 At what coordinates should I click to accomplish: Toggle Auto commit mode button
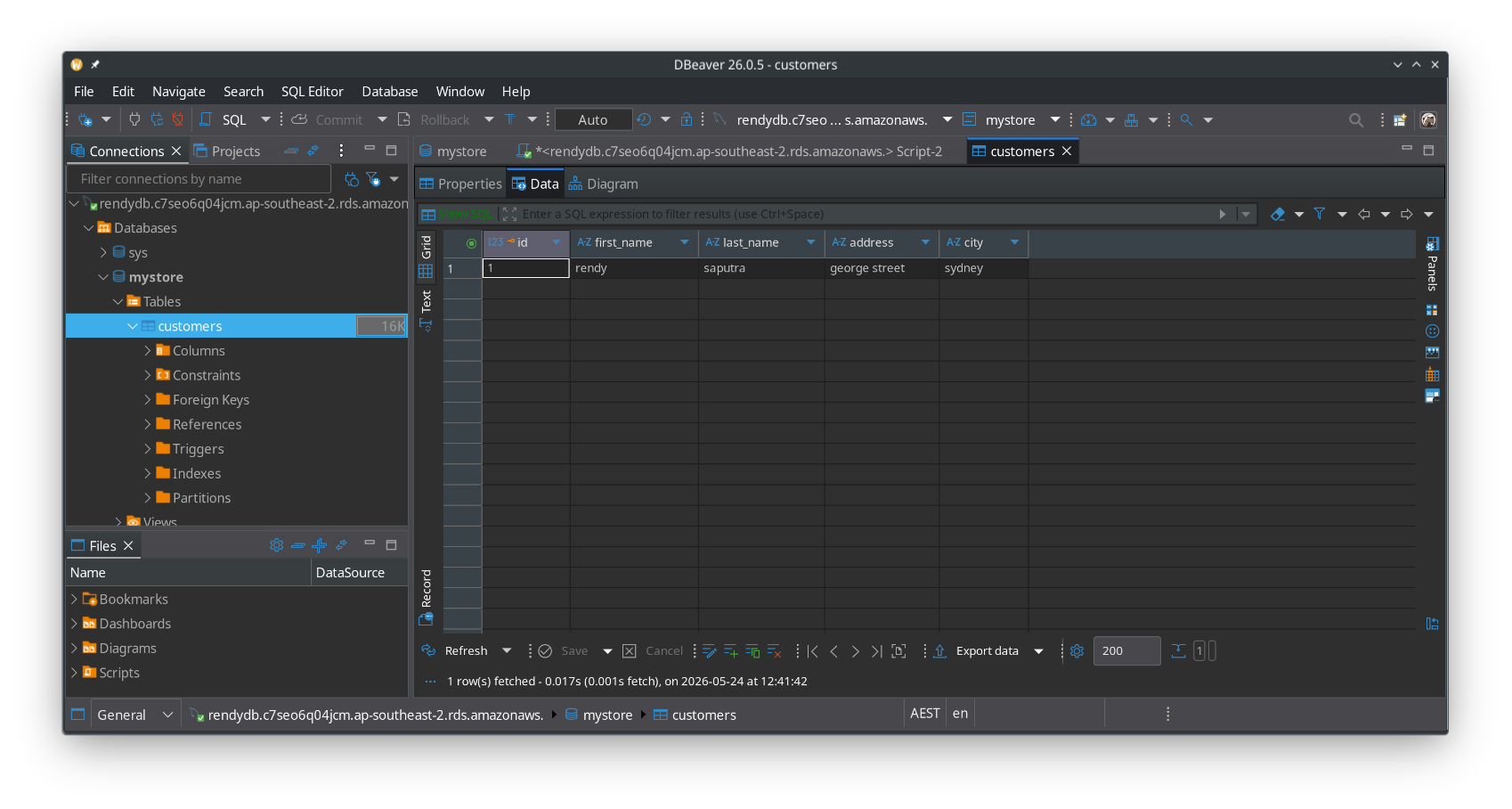coord(593,119)
